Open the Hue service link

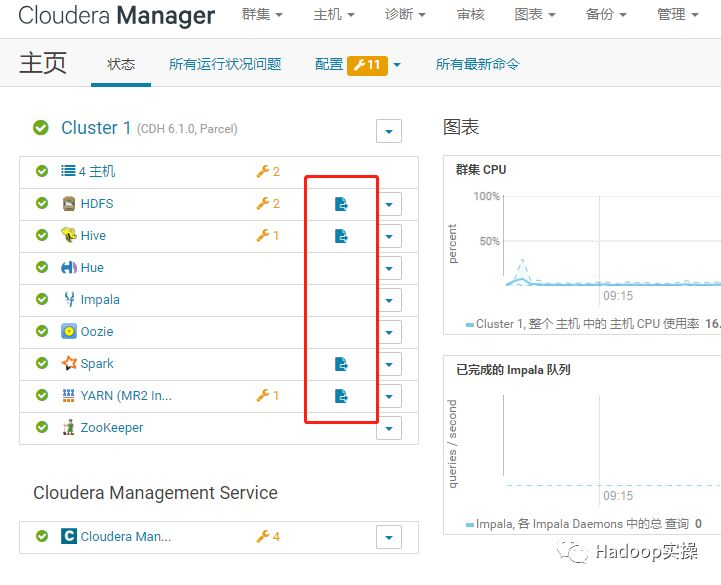coord(92,267)
